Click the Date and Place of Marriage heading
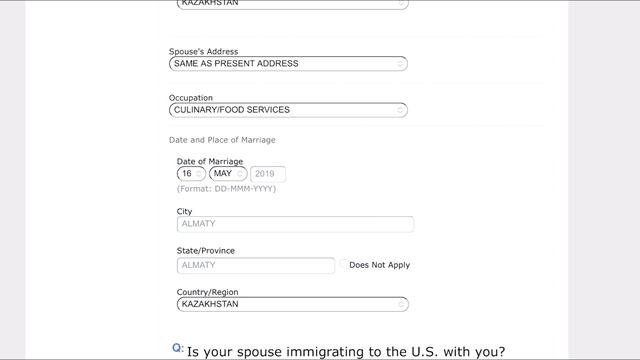 222,140
